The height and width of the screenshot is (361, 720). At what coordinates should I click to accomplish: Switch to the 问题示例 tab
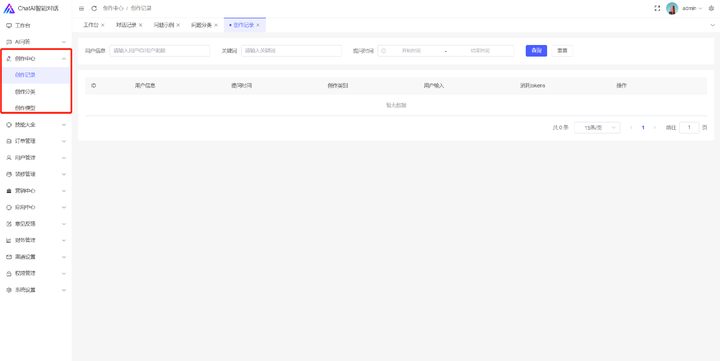click(163, 25)
